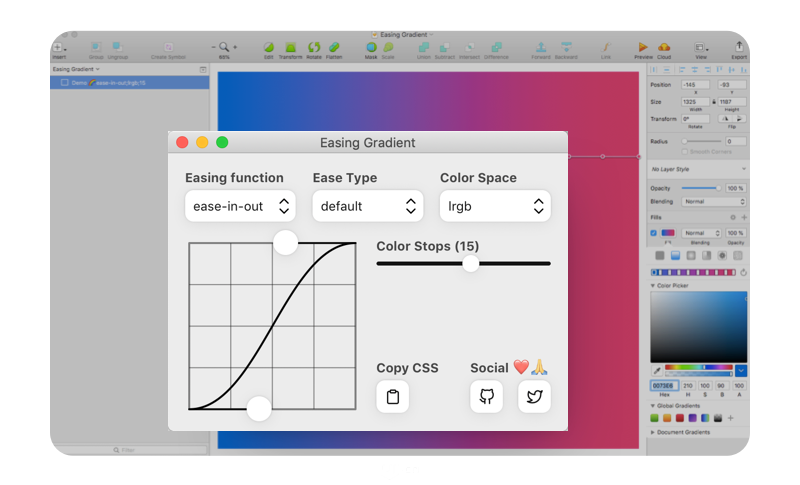Click the Hex color input field
Viewport: 800px width, 485px height.
[663, 385]
